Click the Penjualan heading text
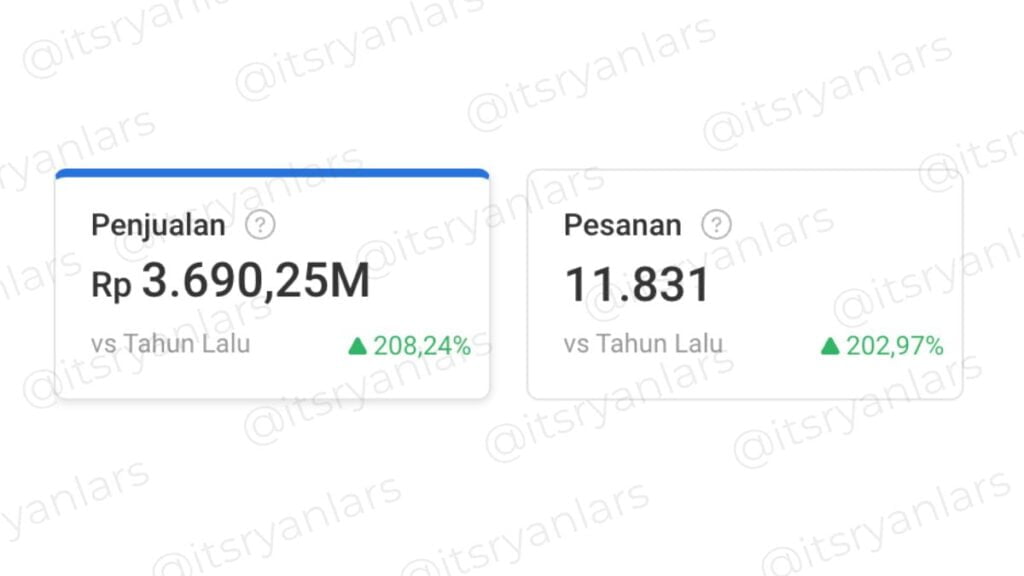 coord(158,225)
